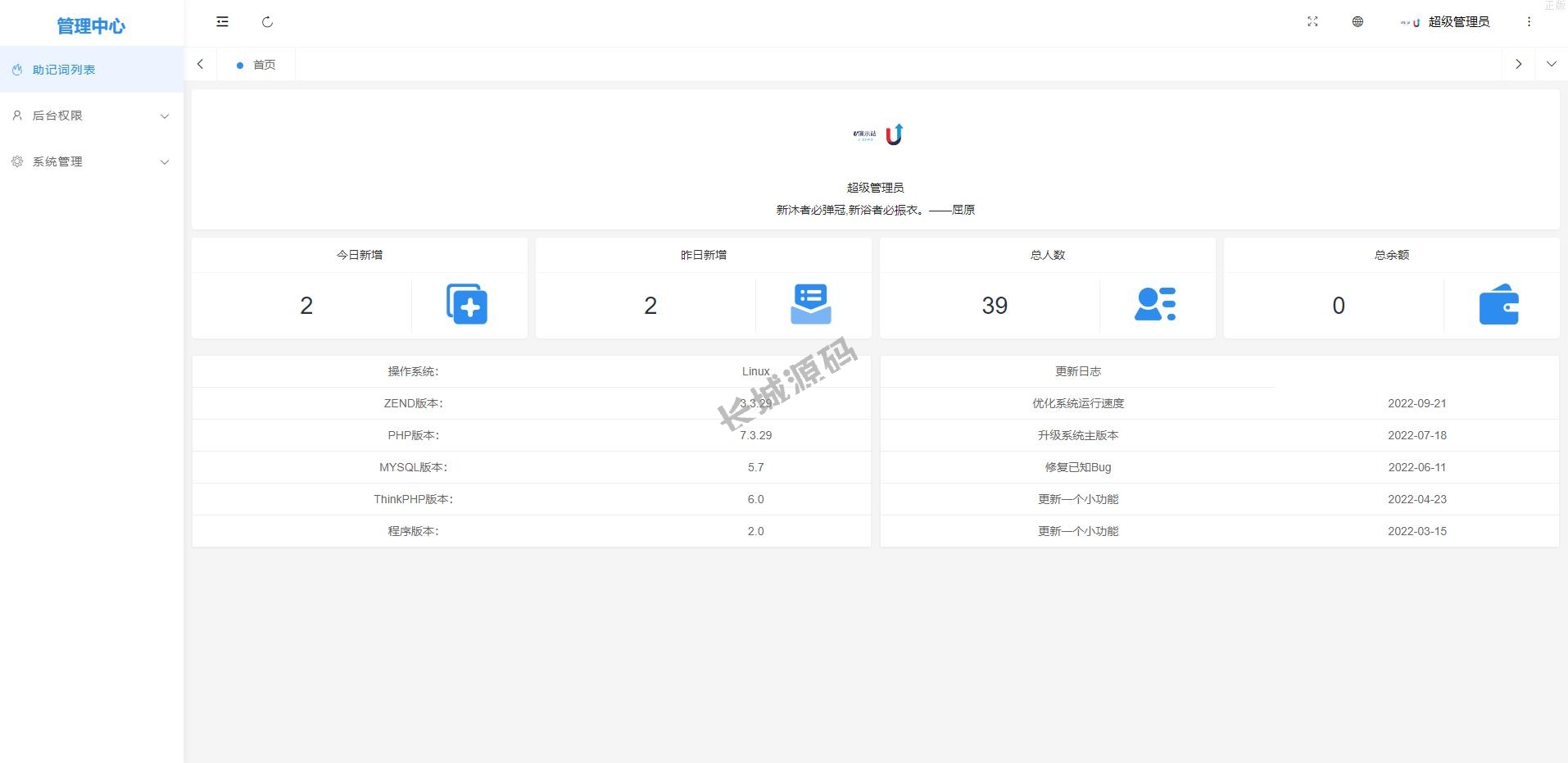Image resolution: width=1568 pixels, height=763 pixels.
Task: Click the PHP version 7.3.29 value
Action: tap(755, 435)
